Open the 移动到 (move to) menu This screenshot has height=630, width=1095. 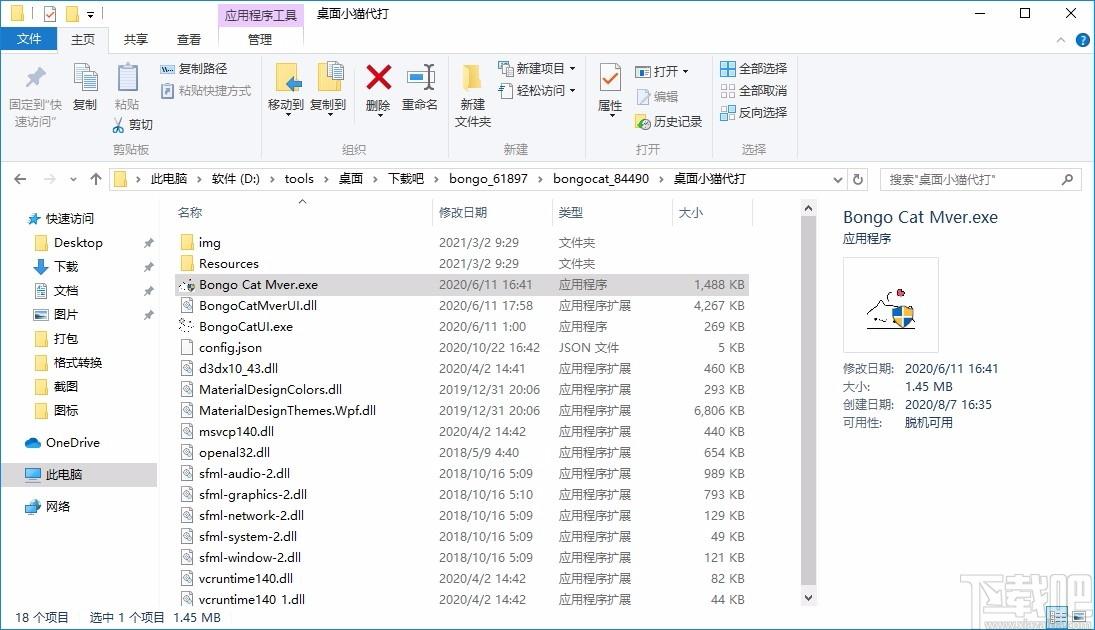click(x=286, y=89)
